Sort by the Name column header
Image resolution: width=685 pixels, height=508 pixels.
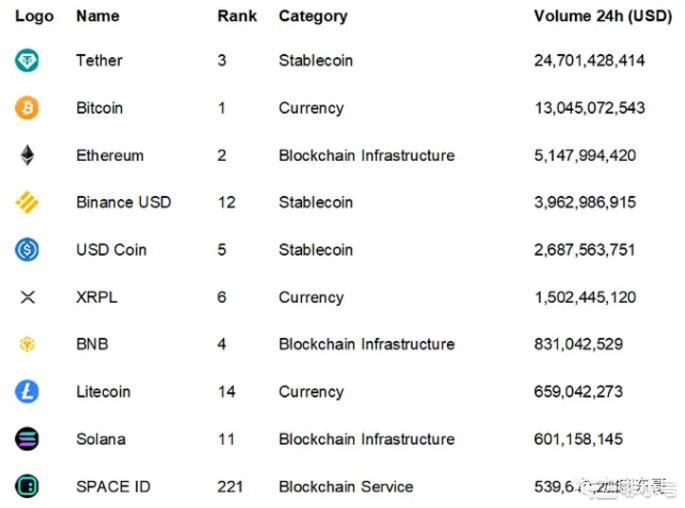tap(97, 16)
